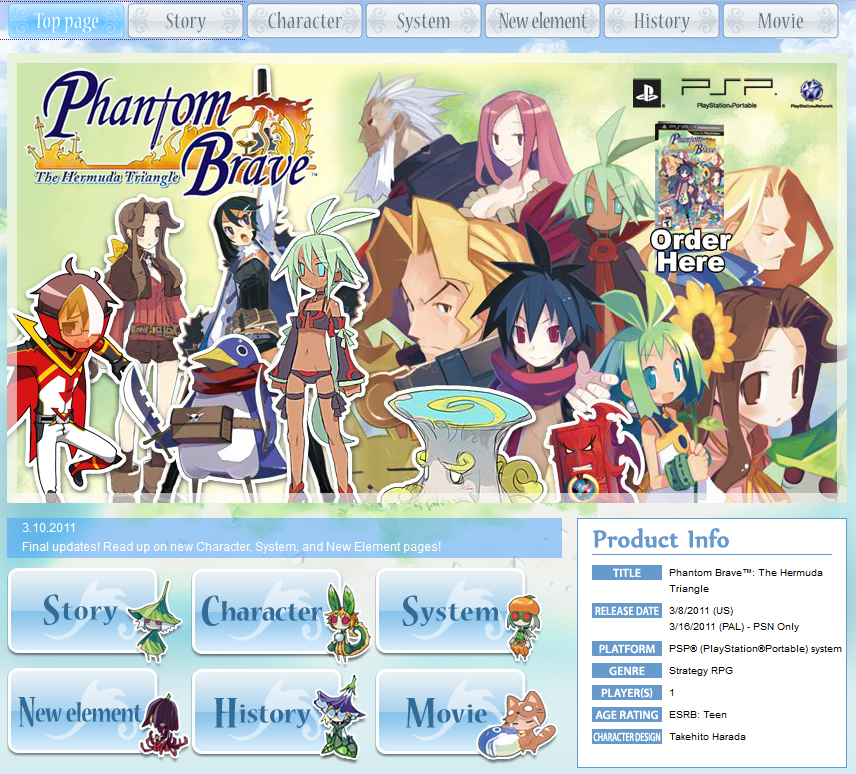856x774 pixels.
Task: Click the PlayStation Network logo icon
Action: click(x=812, y=94)
